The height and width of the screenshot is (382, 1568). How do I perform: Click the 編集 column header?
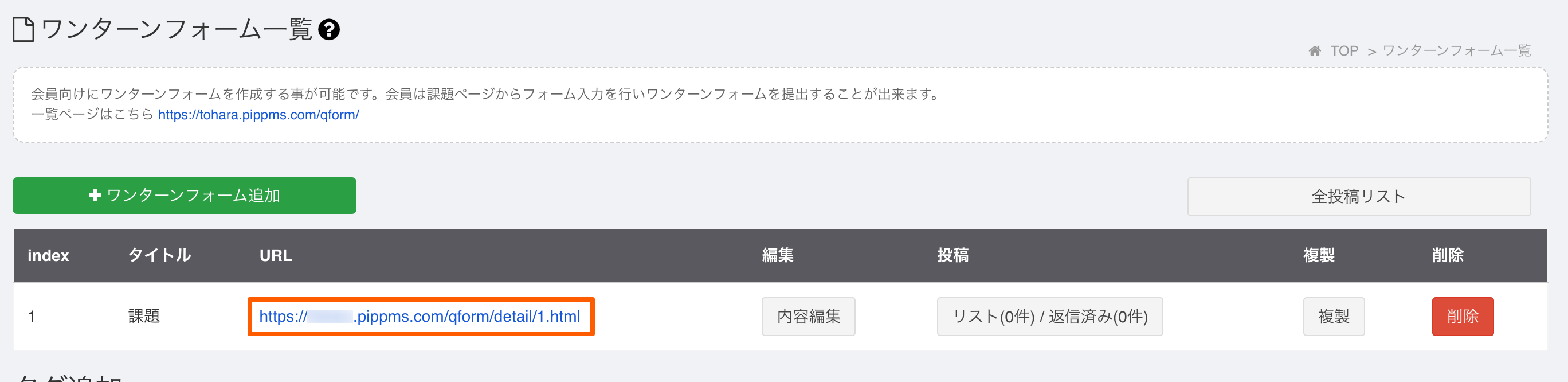pos(778,255)
